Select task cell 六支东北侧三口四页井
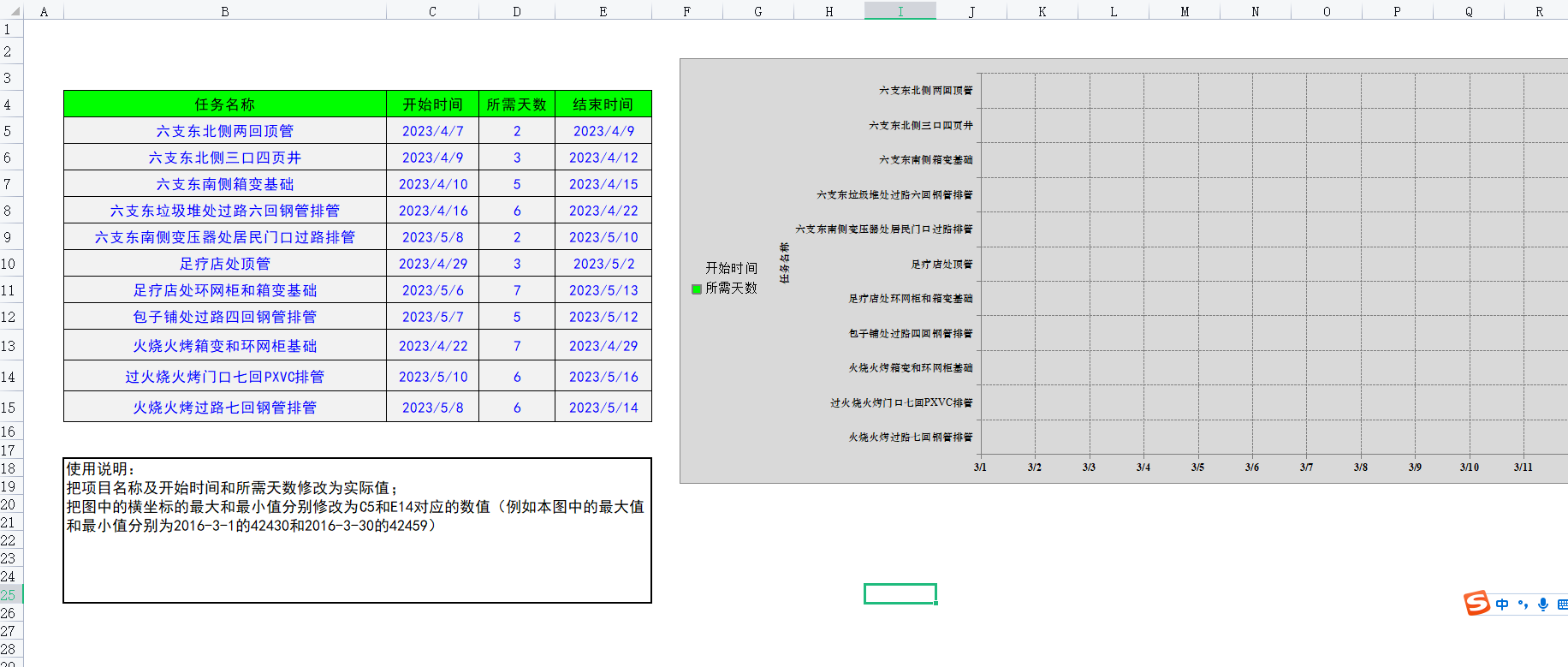Screen dimensions: 1568x667 225,158
